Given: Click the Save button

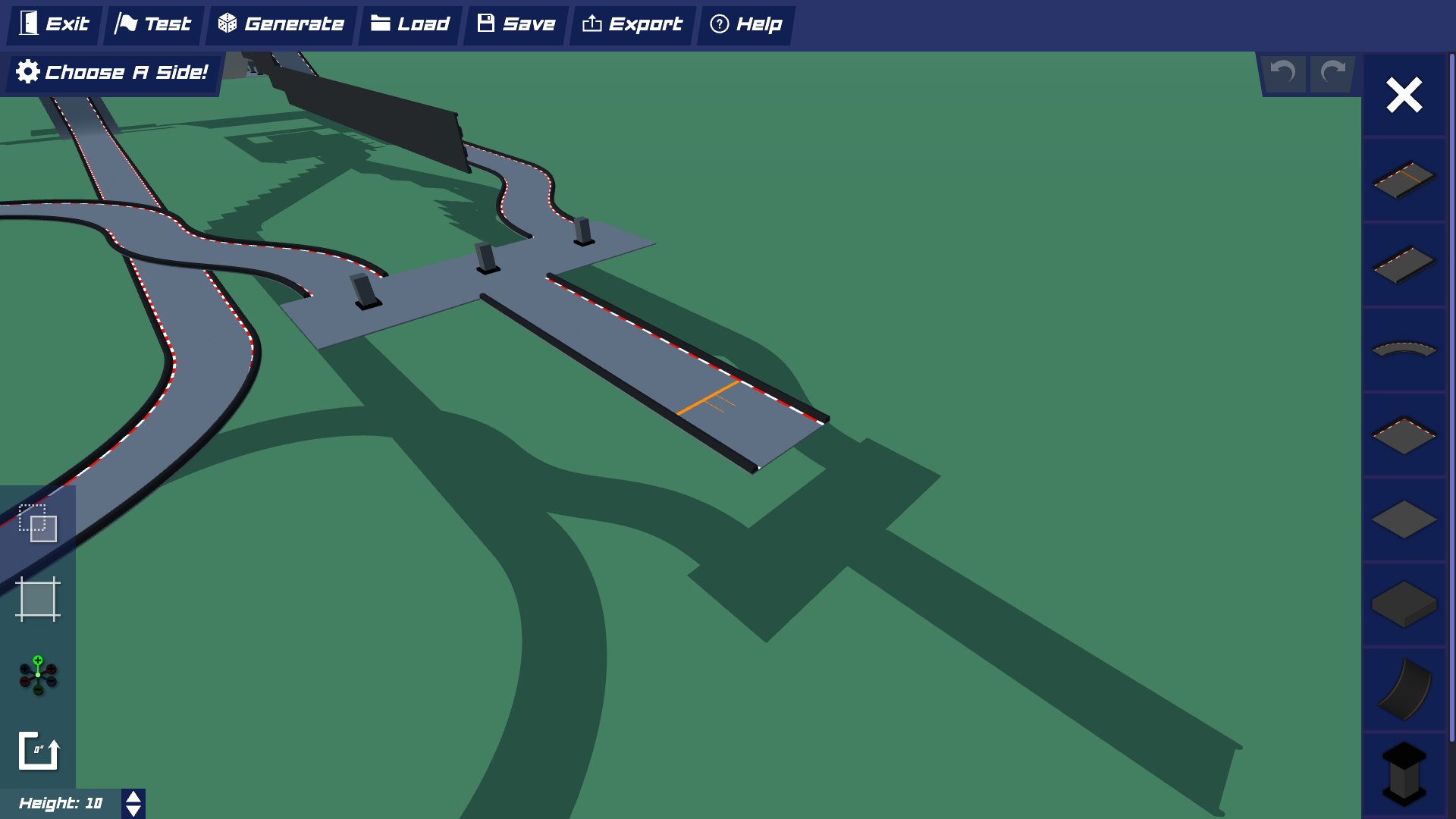Looking at the screenshot, I should (x=516, y=24).
